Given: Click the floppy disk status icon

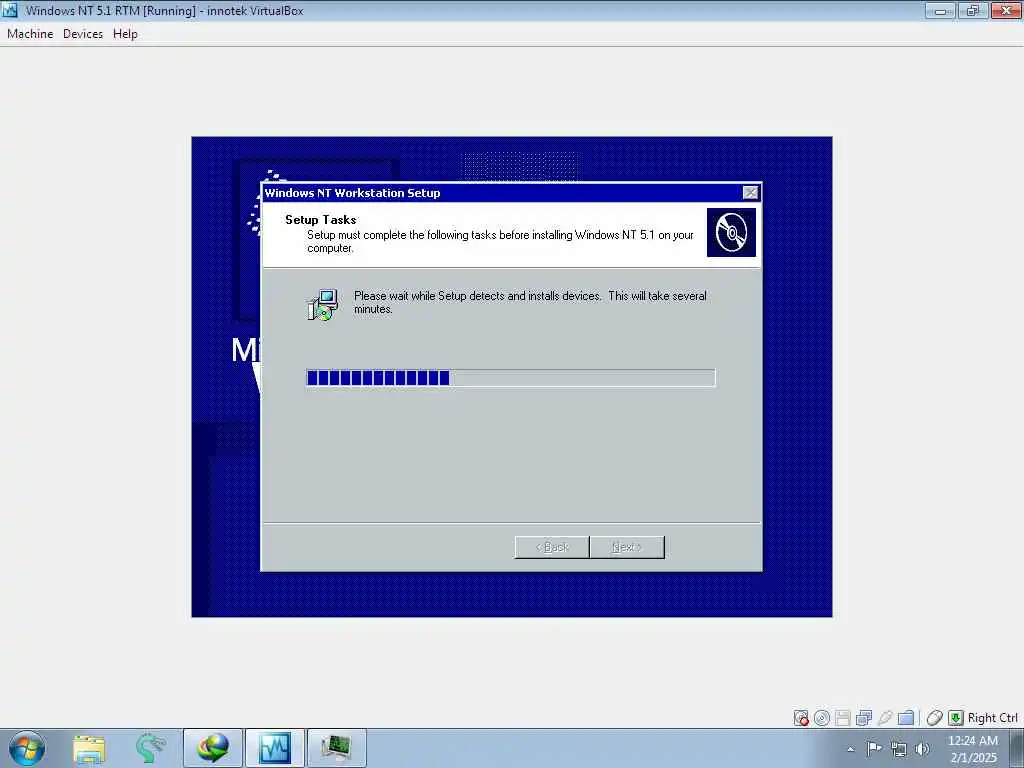Looking at the screenshot, I should pos(842,718).
